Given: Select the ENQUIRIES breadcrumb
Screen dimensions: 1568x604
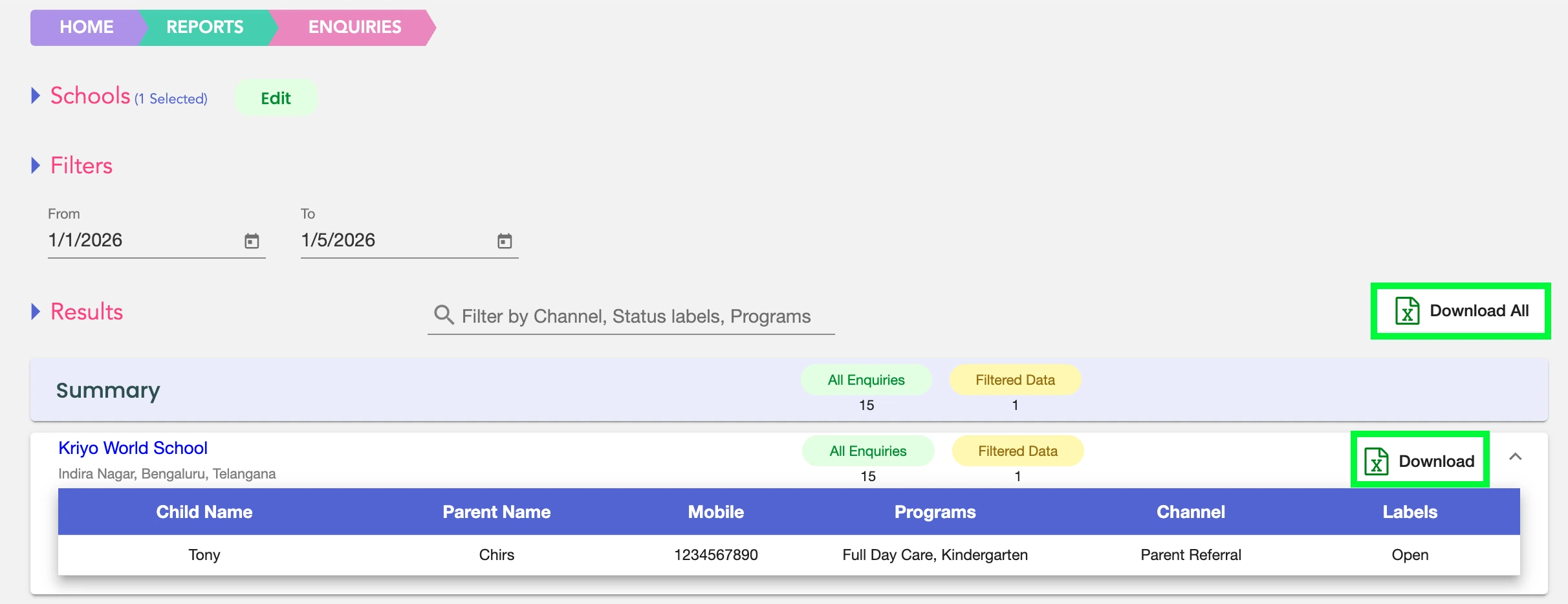Looking at the screenshot, I should (x=354, y=27).
